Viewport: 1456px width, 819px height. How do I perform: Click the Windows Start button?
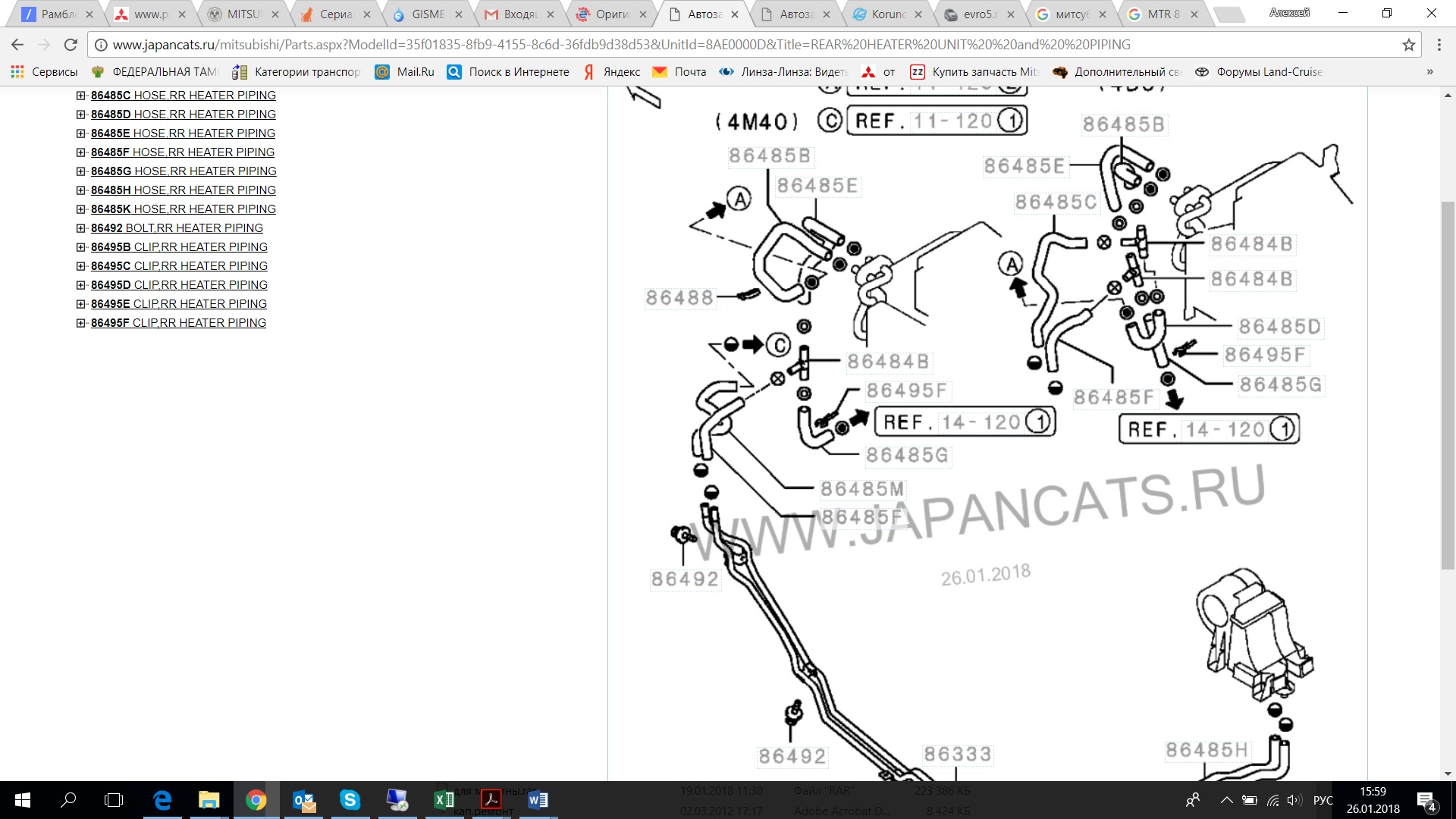point(23,799)
